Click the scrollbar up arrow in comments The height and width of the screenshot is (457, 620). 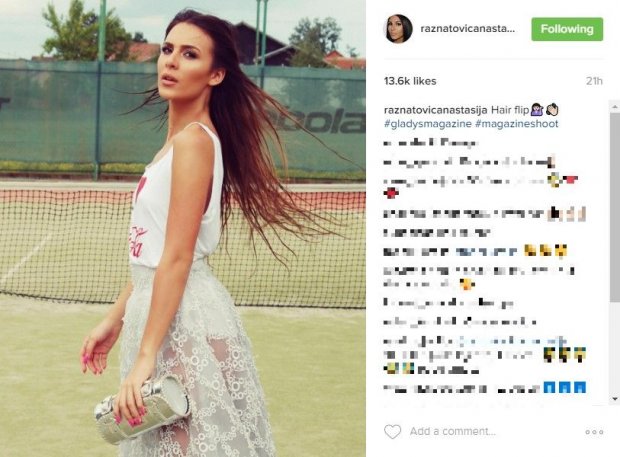[x=615, y=107]
